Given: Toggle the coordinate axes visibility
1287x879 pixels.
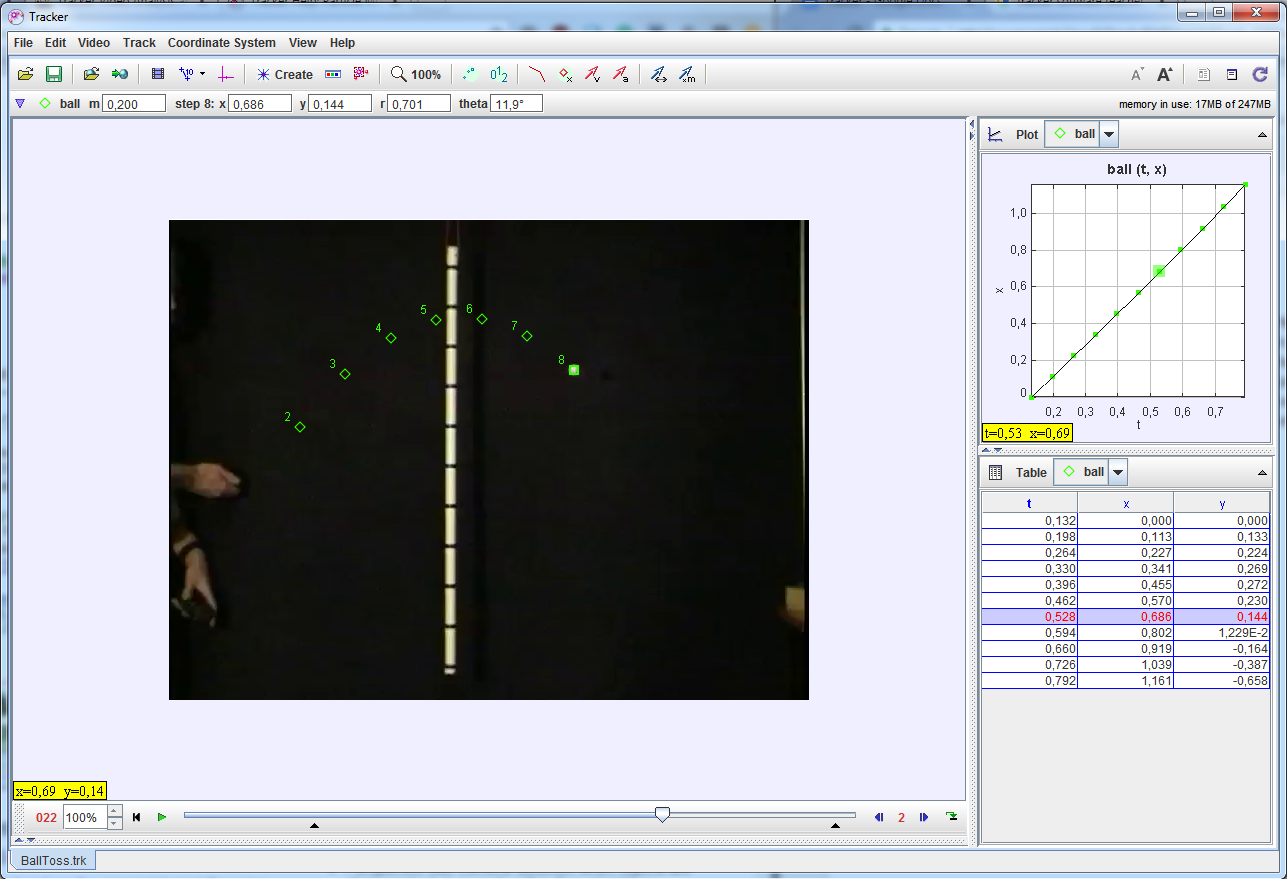Looking at the screenshot, I should 225,74.
